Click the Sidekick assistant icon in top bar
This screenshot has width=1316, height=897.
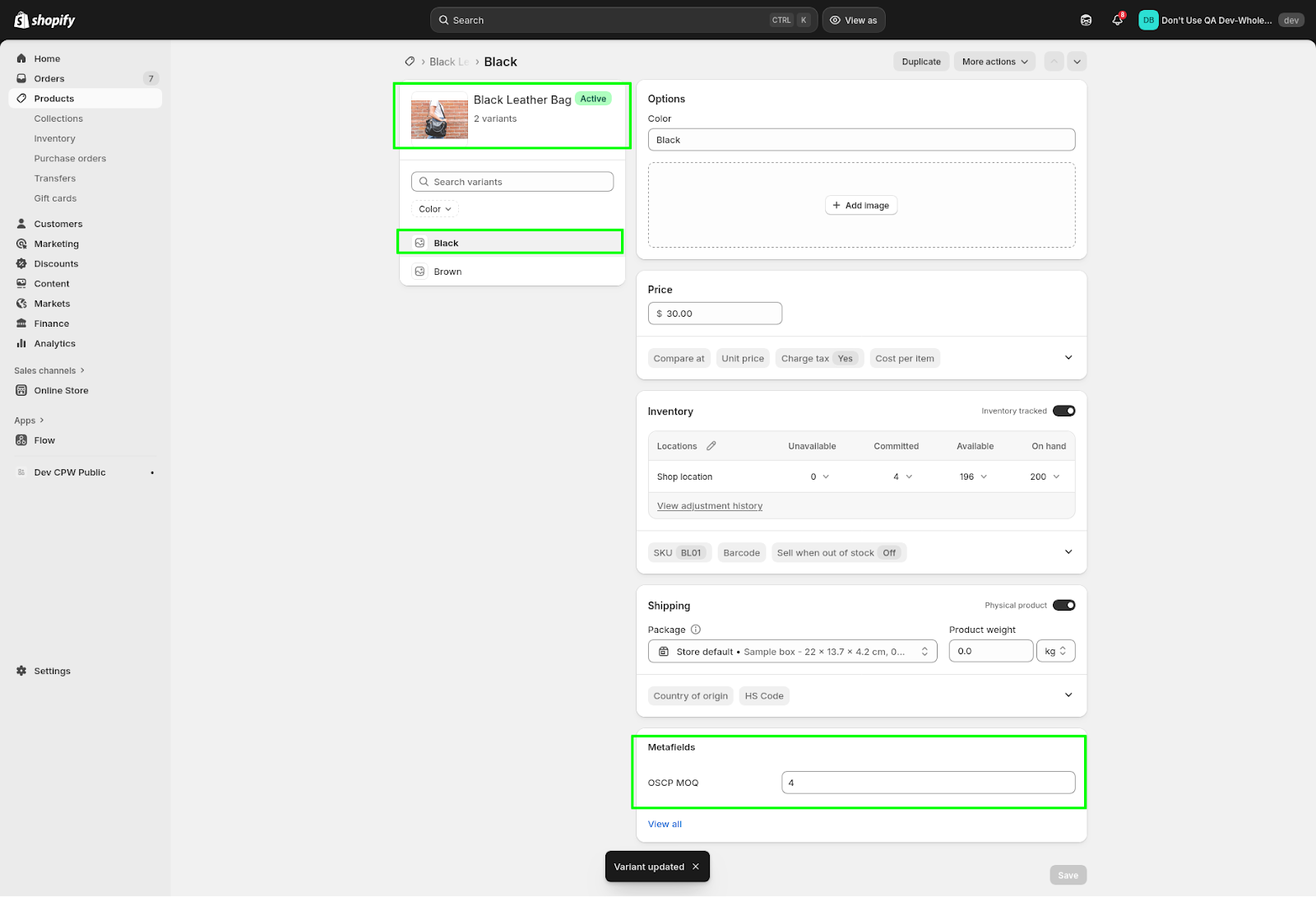(1086, 21)
